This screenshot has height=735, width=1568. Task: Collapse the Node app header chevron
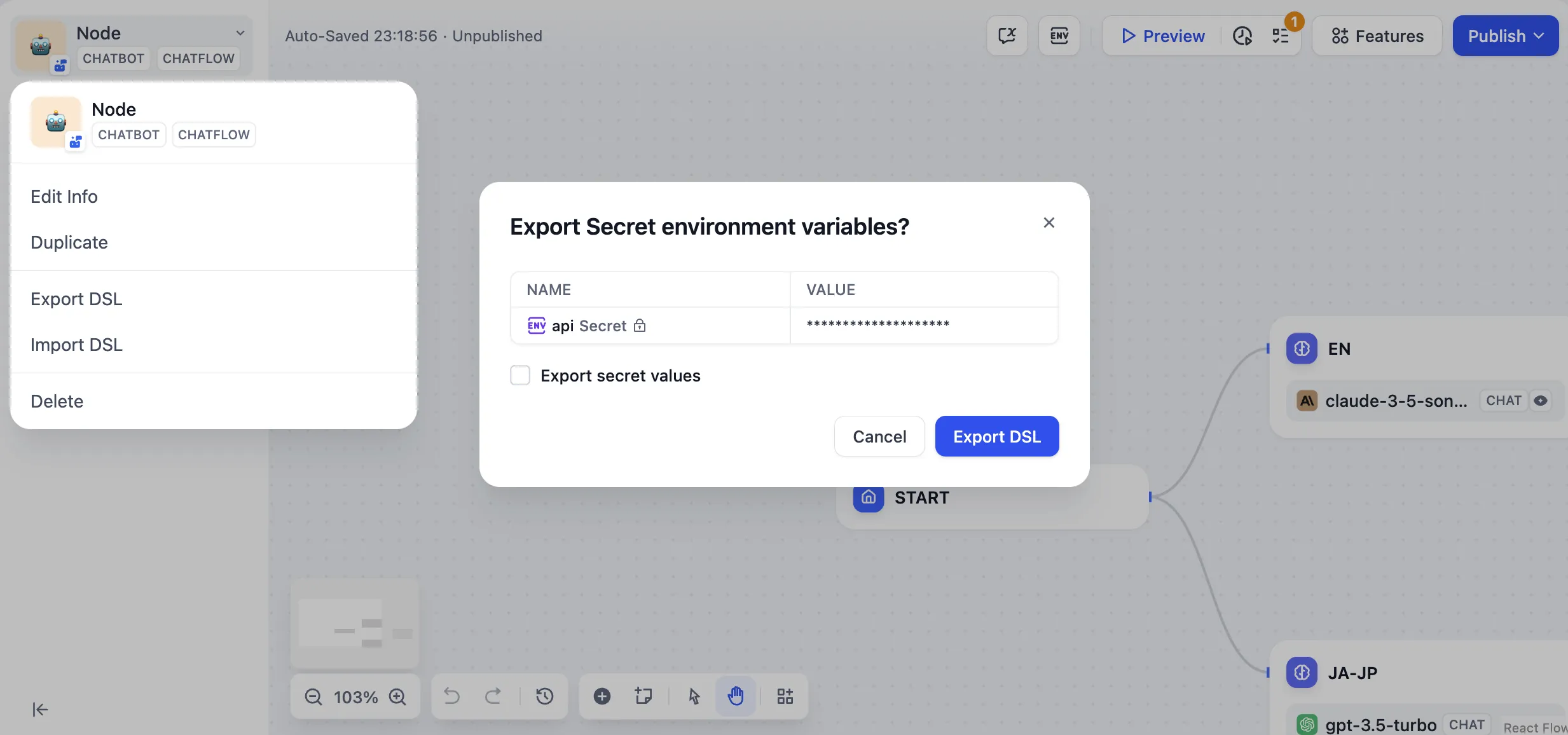click(240, 33)
